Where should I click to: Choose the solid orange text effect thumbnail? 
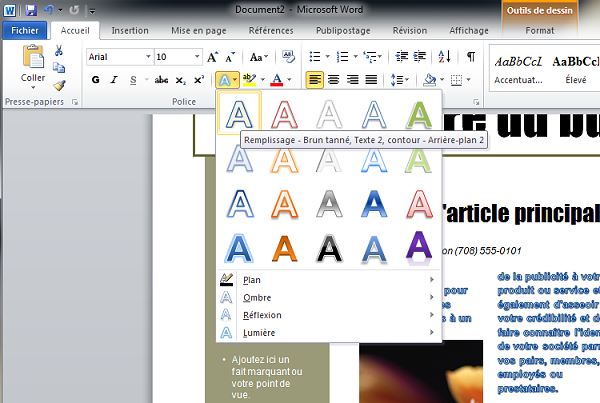tap(285, 247)
